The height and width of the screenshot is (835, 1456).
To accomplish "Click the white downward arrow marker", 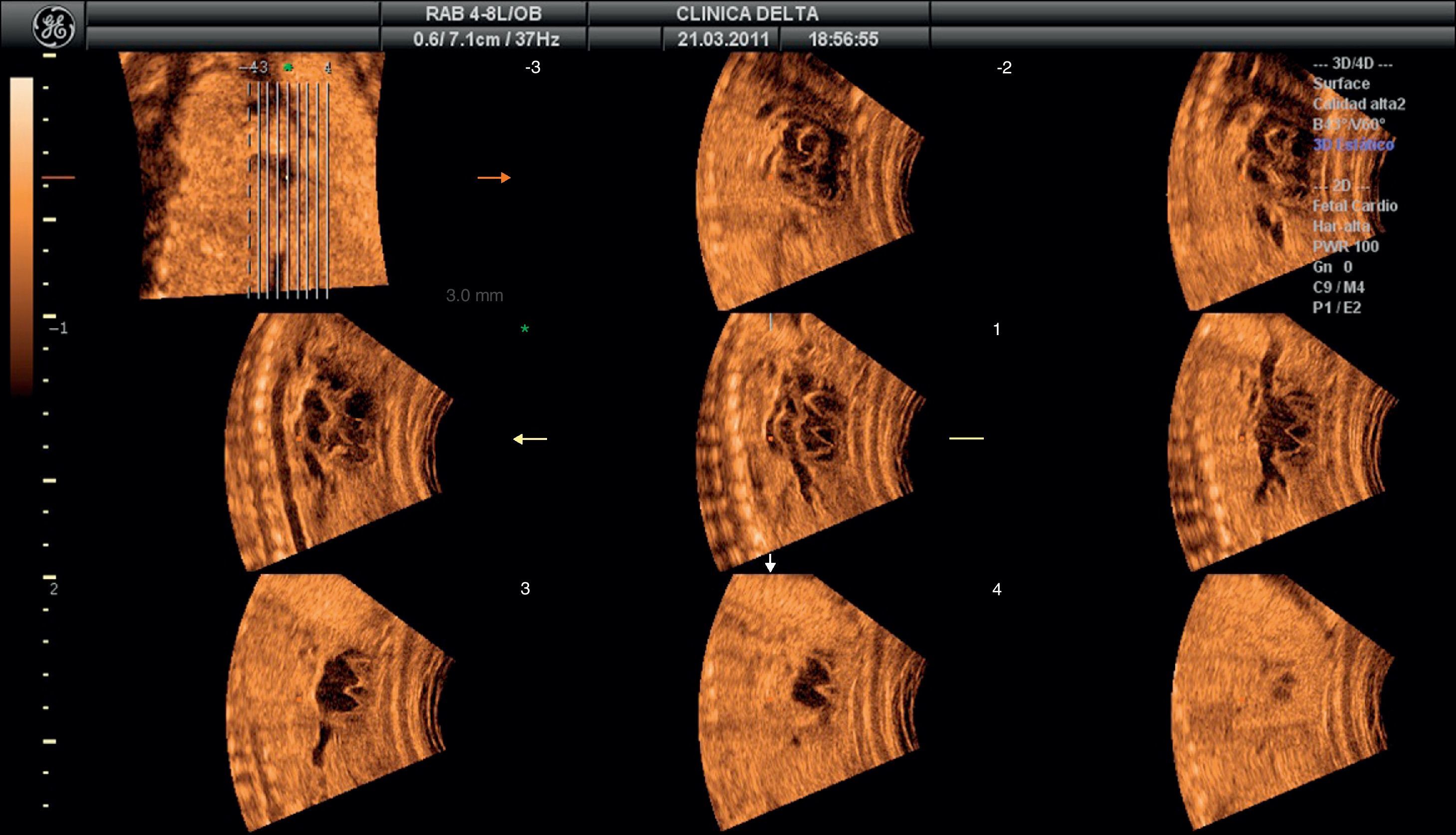I will [x=770, y=563].
